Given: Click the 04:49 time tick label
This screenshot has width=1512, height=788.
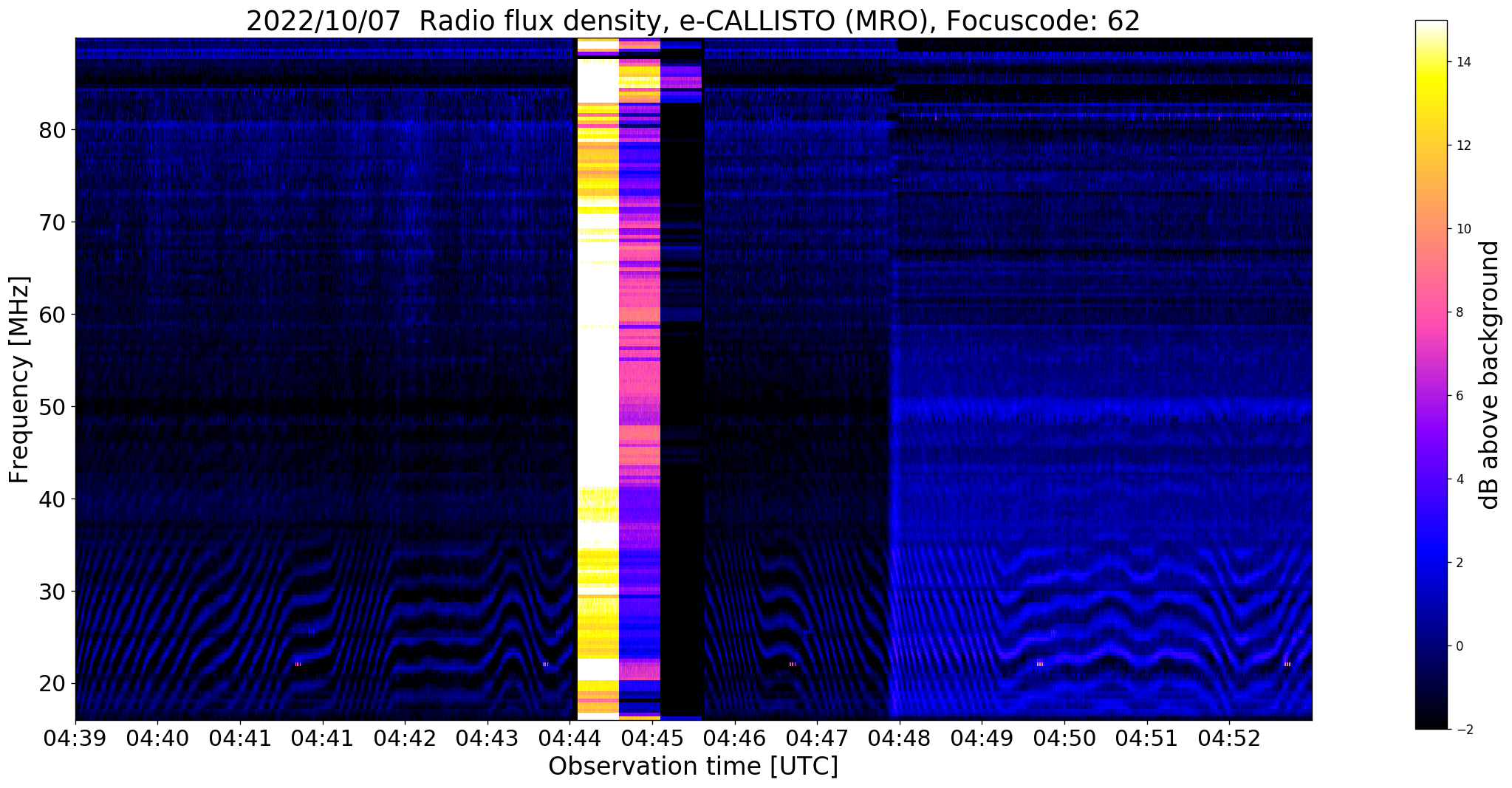Looking at the screenshot, I should 982,739.
